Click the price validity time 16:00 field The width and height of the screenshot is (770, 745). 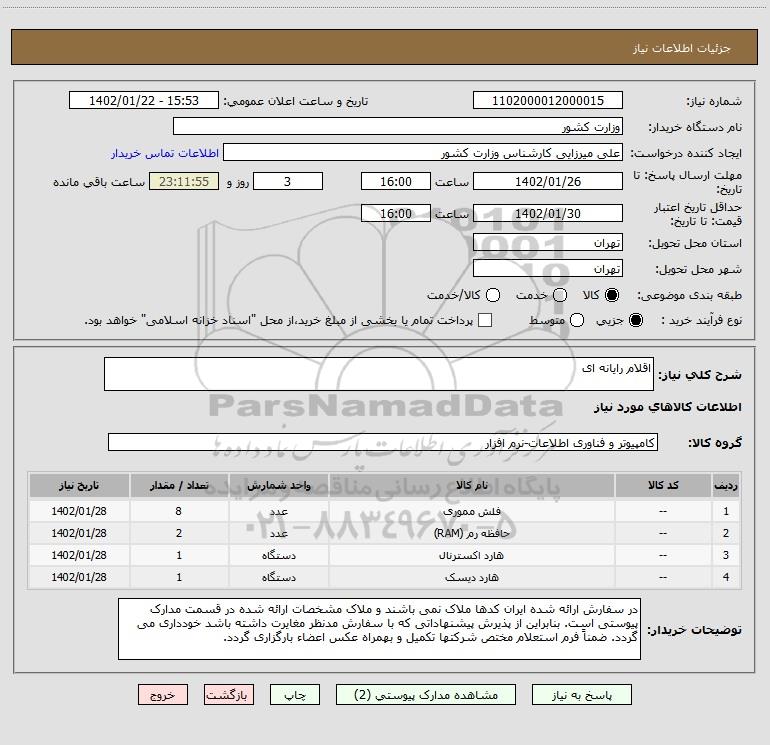pyautogui.click(x=396, y=213)
